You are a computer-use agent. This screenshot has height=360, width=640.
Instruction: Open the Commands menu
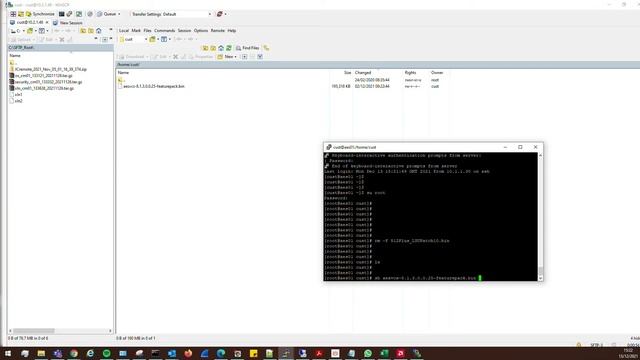click(164, 31)
